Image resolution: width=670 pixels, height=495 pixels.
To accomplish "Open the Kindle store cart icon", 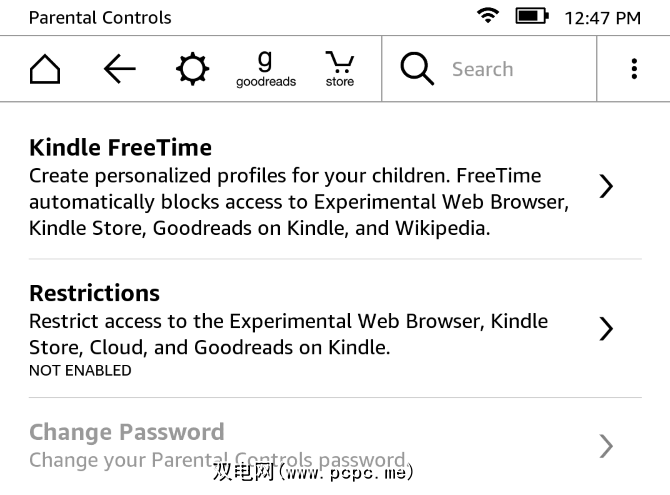I will point(339,69).
